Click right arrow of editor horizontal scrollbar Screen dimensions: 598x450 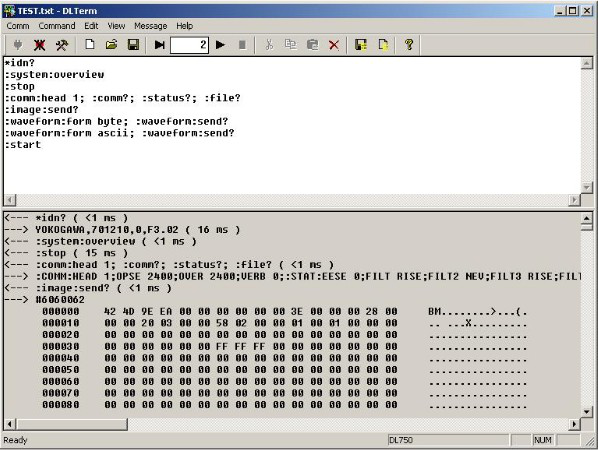click(574, 199)
